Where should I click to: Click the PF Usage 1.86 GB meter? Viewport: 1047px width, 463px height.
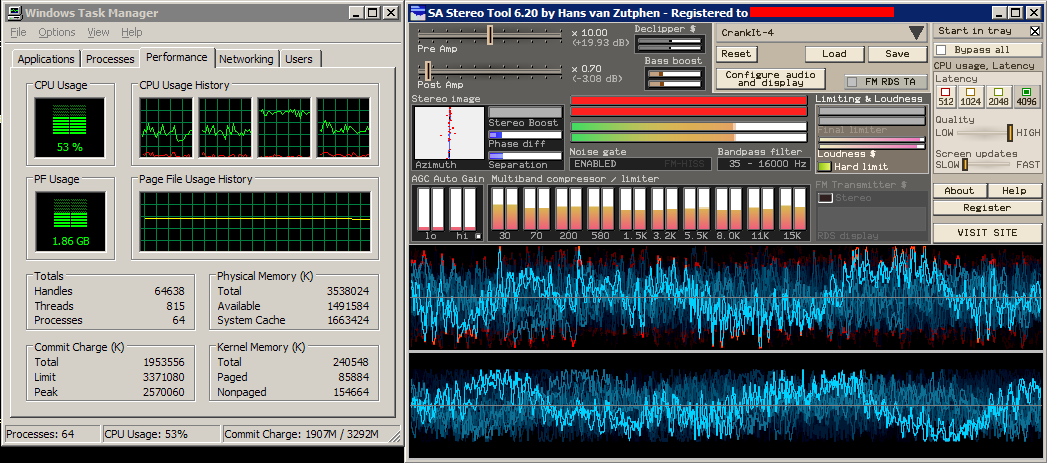coord(70,222)
